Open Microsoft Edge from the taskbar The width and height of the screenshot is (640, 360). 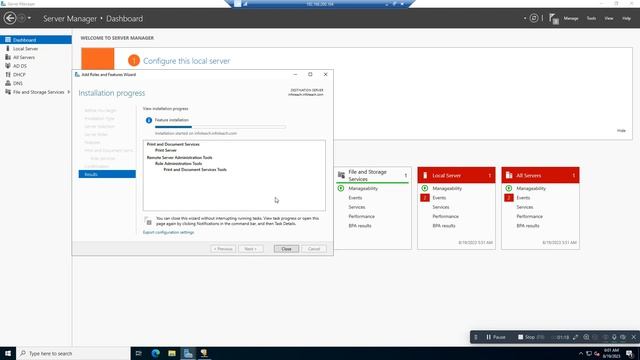[x=156, y=353]
